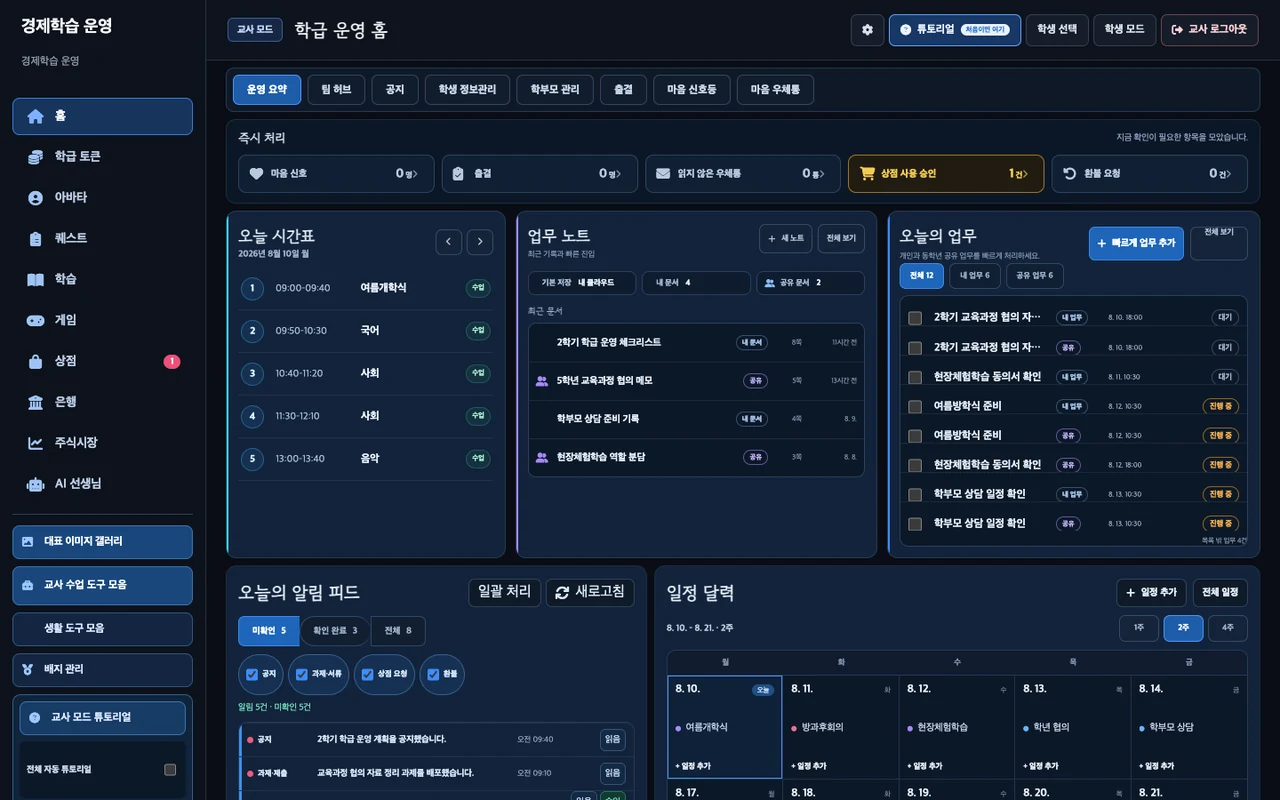1280x800 pixels.
Task: Mark 공지 notification as 읽음
Action: (x=613, y=740)
